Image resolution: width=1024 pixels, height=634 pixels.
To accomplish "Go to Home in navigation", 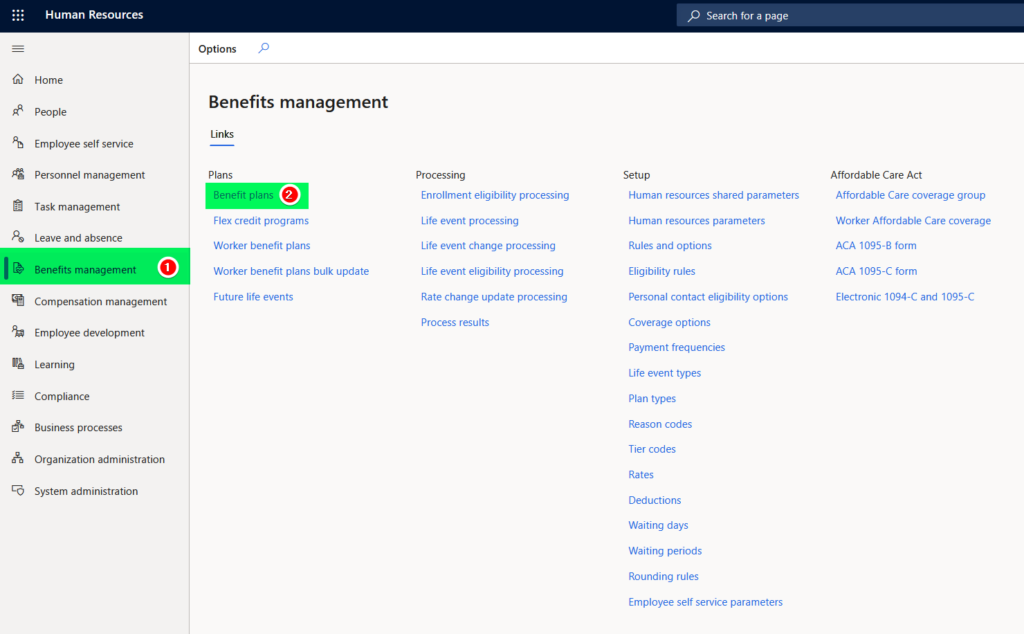I will (48, 80).
